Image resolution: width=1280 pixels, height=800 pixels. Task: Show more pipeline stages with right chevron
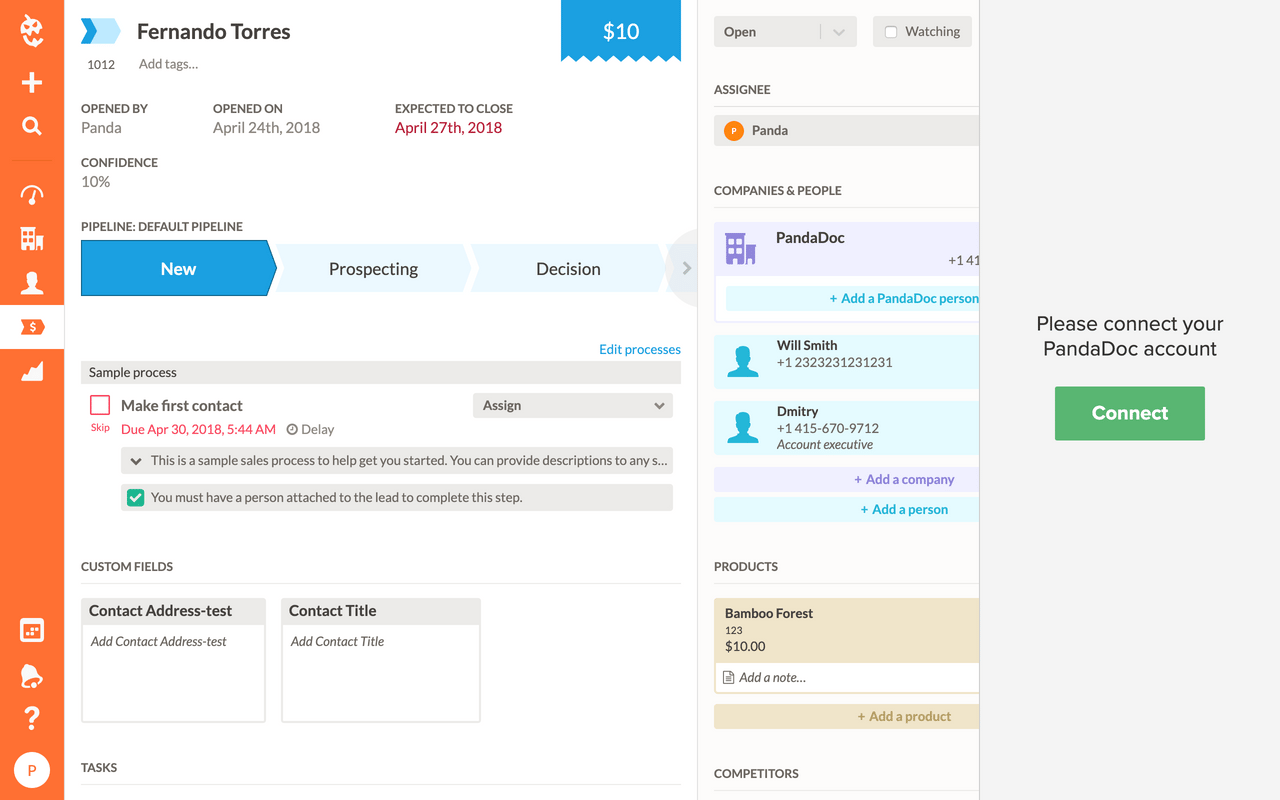coord(687,268)
